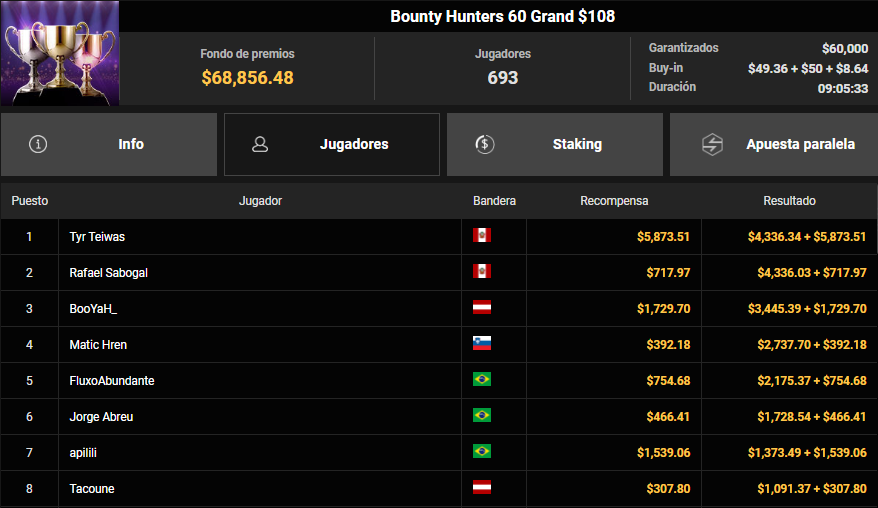
Task: Click the trophy tournament thumbnail
Action: [60, 53]
